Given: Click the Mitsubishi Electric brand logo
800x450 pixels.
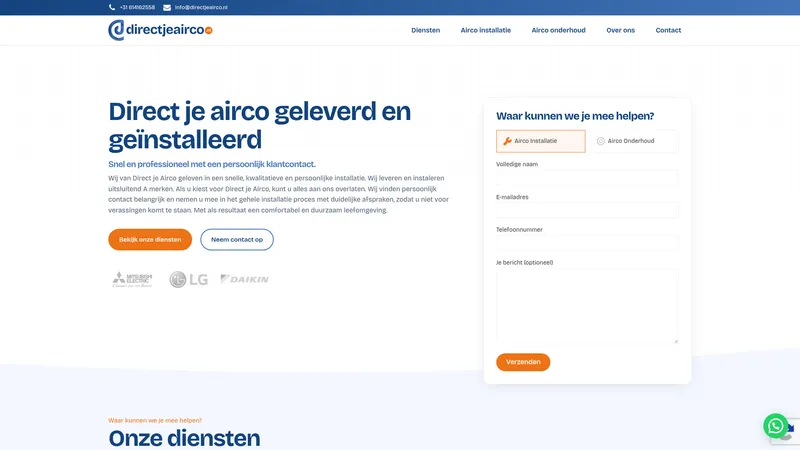Looking at the screenshot, I should tap(133, 279).
